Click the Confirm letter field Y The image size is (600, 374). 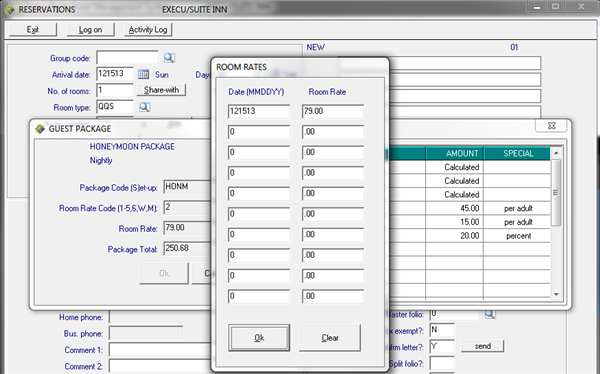pyautogui.click(x=442, y=346)
